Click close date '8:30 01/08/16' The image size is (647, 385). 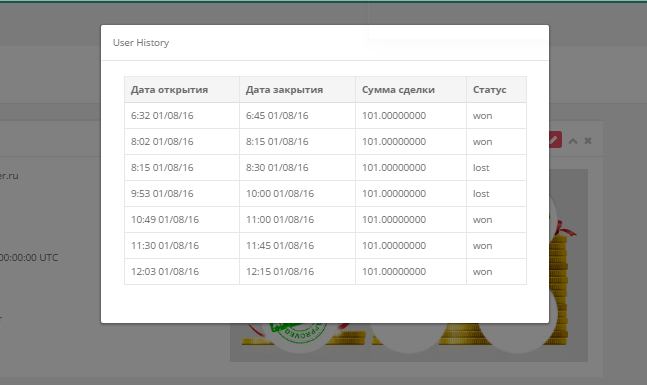277,168
